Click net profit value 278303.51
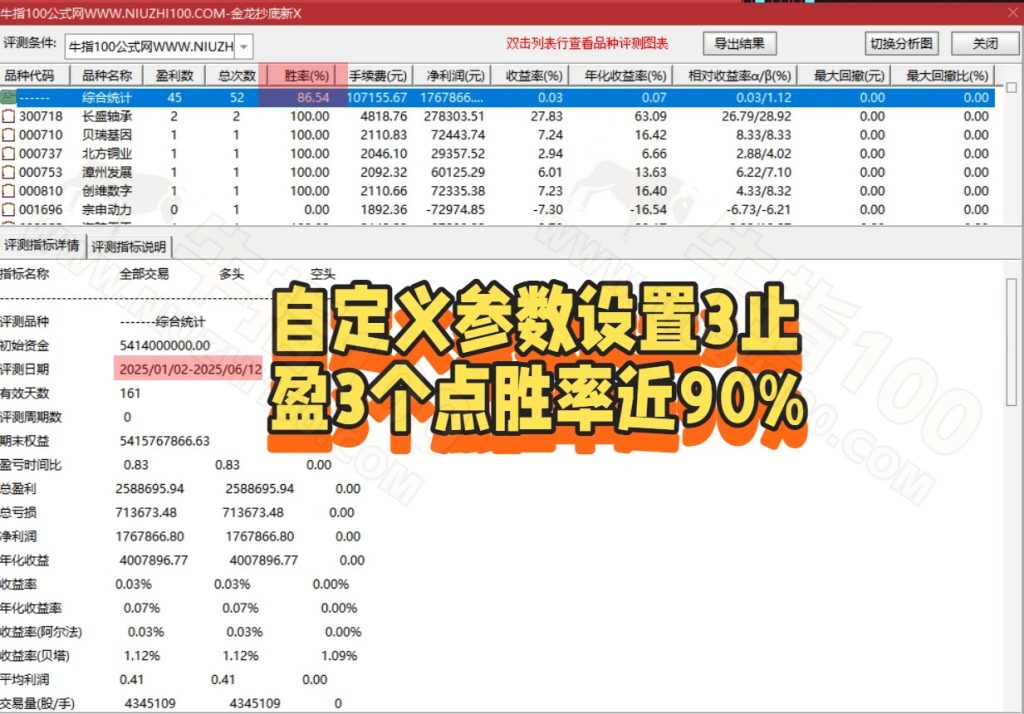Screen dimensions: 1024x714 pyautogui.click(x=455, y=116)
